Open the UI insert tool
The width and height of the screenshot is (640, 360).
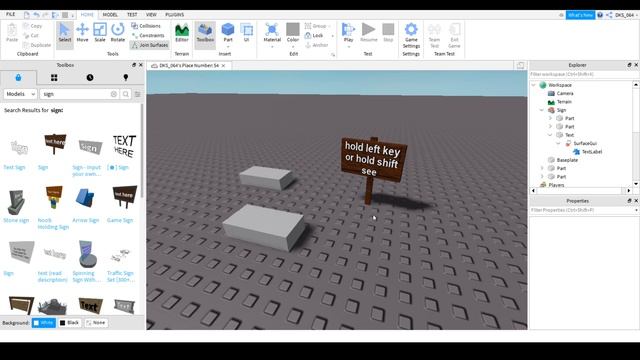247,33
